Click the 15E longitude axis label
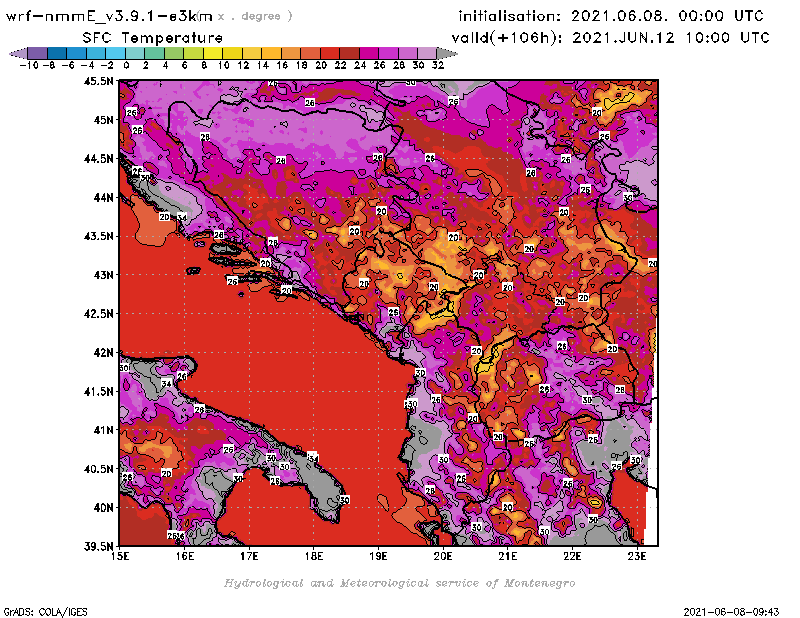 tap(120, 556)
